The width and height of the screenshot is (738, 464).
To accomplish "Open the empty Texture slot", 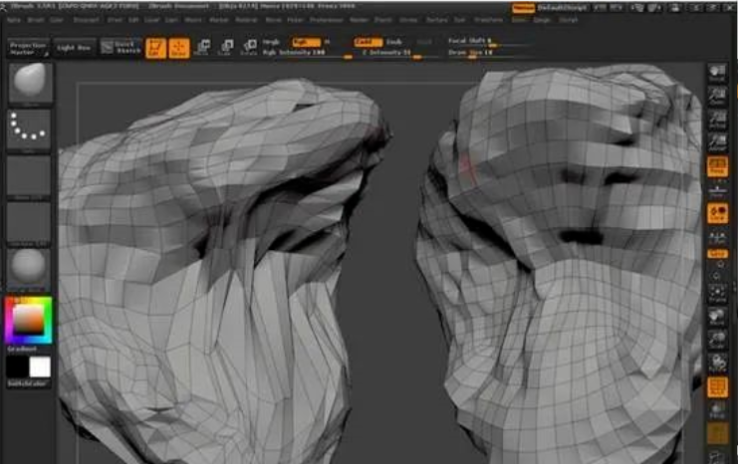I will pyautogui.click(x=29, y=223).
